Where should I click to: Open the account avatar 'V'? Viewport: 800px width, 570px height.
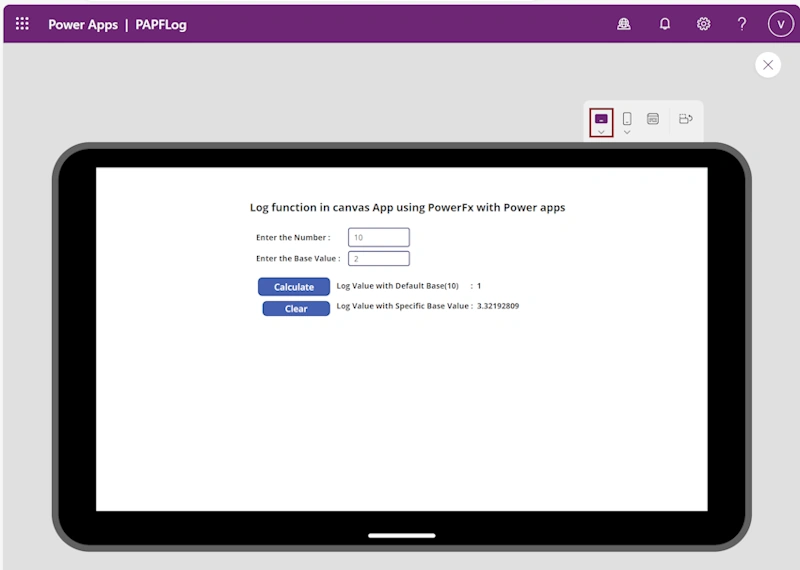(780, 24)
